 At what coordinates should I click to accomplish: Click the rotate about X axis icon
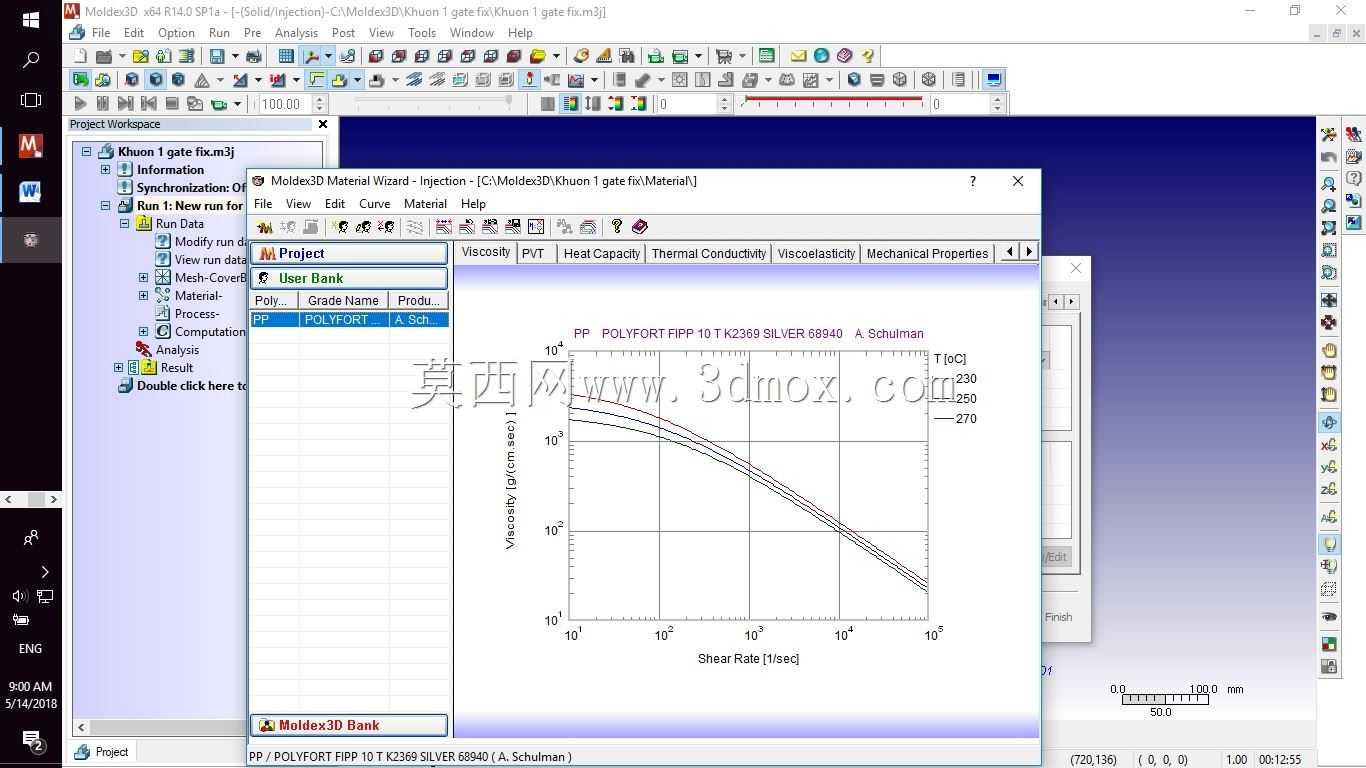1329,445
